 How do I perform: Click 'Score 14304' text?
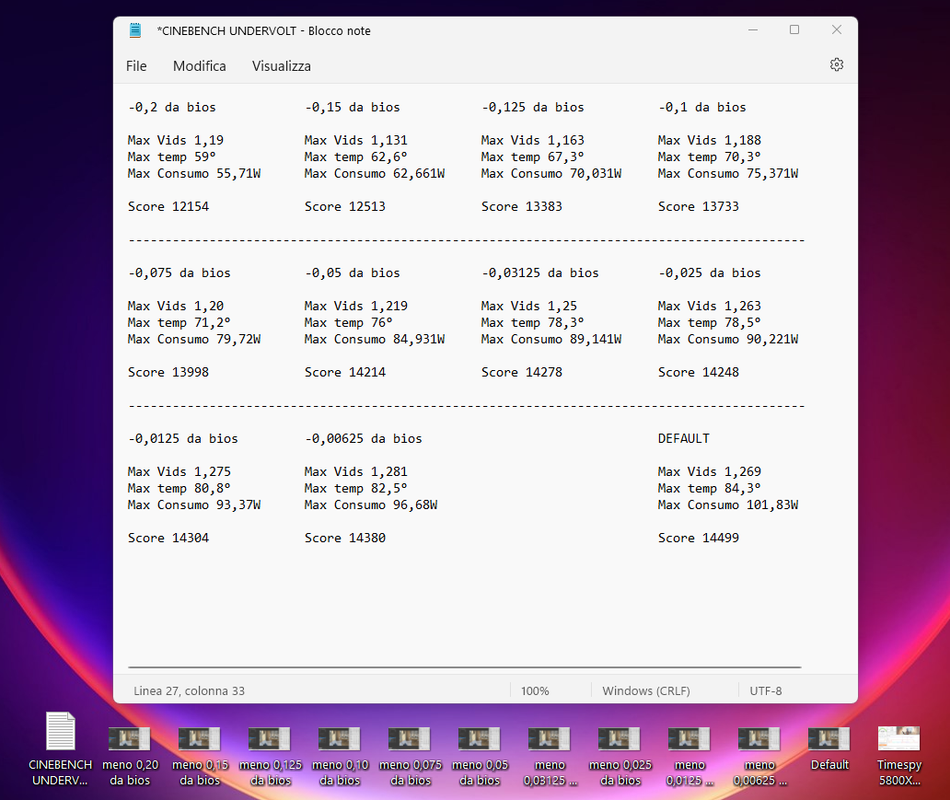pos(168,538)
